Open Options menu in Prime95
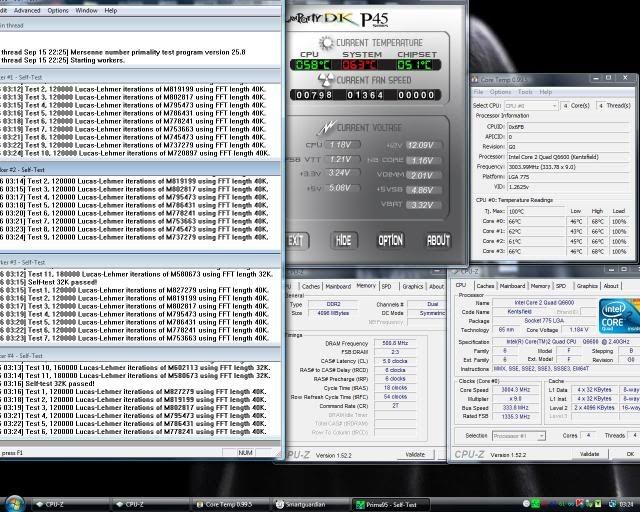Screen dimensions: 640x512 (x=58, y=11)
